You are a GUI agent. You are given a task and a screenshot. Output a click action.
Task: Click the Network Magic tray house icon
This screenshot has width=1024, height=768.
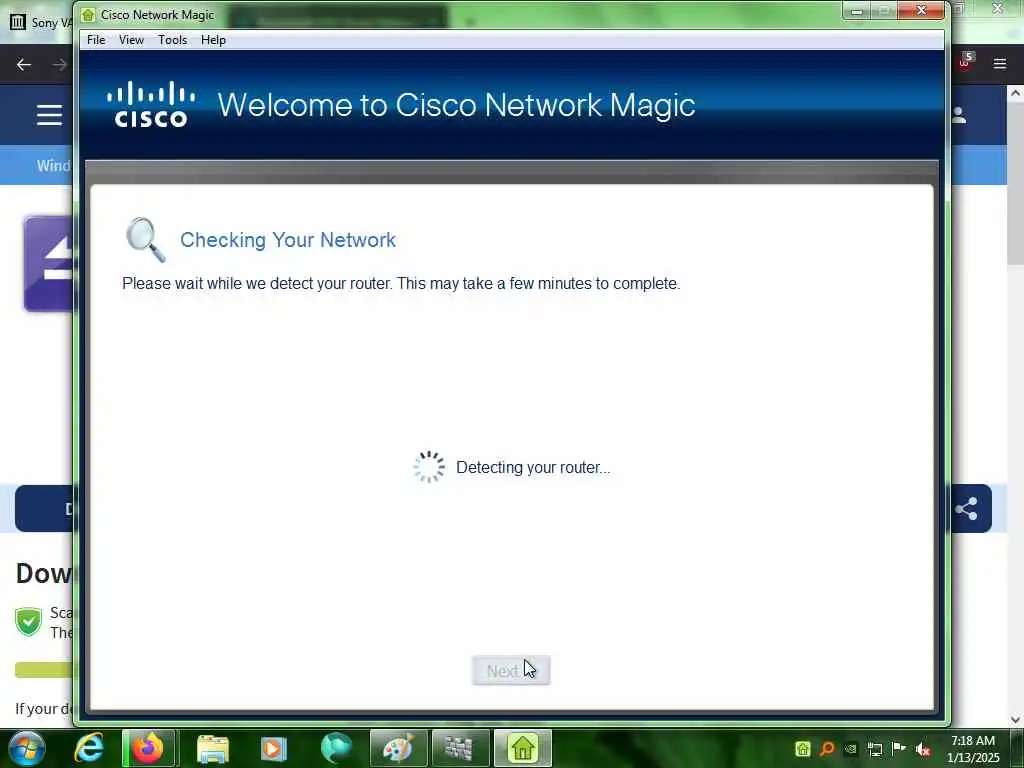[803, 748]
